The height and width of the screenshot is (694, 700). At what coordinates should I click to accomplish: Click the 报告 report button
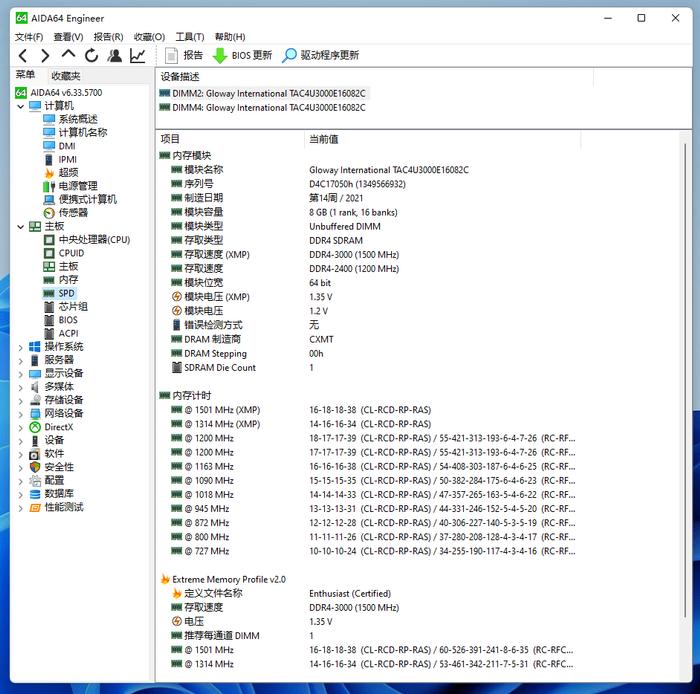[x=184, y=55]
